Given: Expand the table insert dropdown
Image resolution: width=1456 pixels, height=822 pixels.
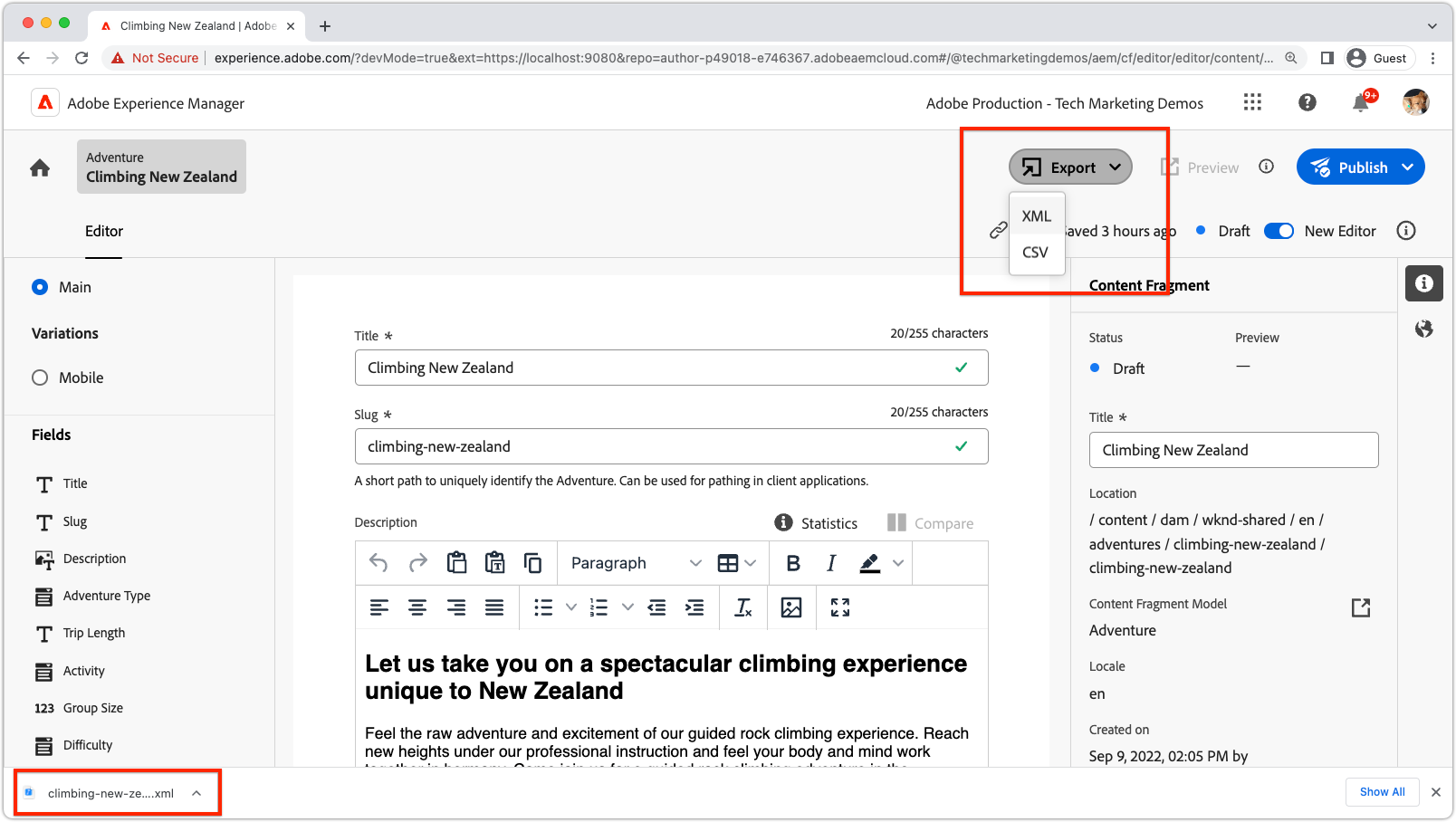Looking at the screenshot, I should 751,563.
